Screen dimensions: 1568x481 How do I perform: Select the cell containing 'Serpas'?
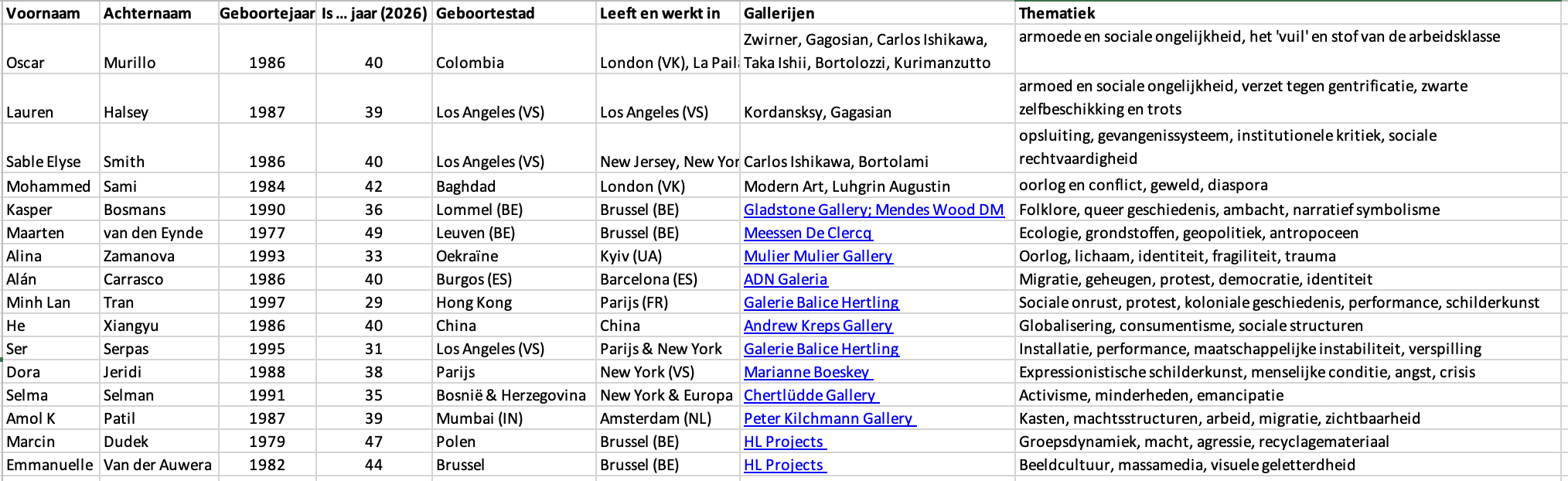coord(159,349)
